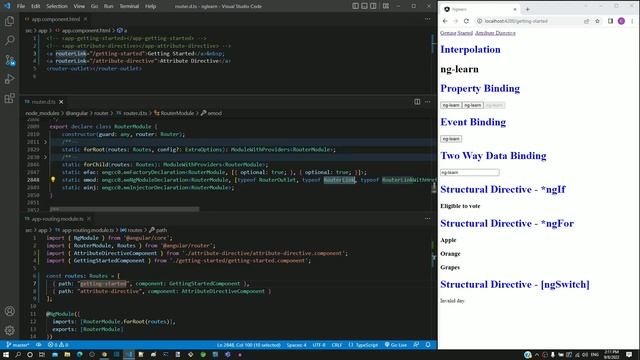Click the master branch in status bar
The height and width of the screenshot is (360, 640).
click(18, 345)
